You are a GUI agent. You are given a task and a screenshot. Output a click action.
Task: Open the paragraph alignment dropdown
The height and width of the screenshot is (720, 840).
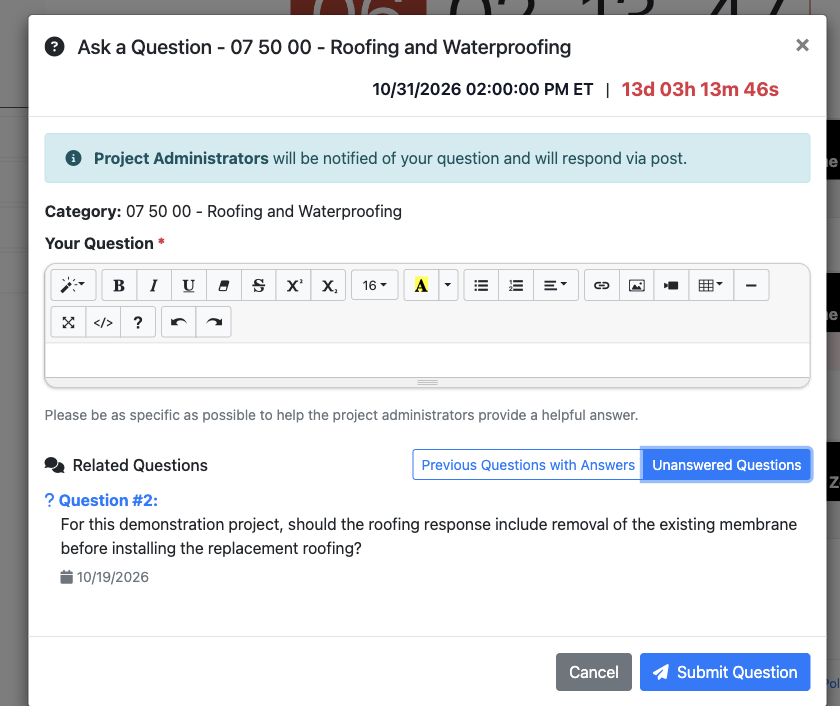pos(556,285)
